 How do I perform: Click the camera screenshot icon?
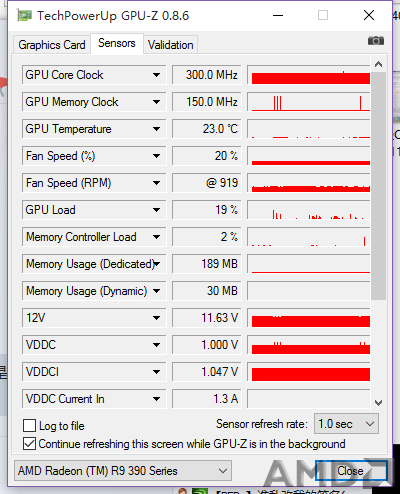pyautogui.click(x=376, y=41)
